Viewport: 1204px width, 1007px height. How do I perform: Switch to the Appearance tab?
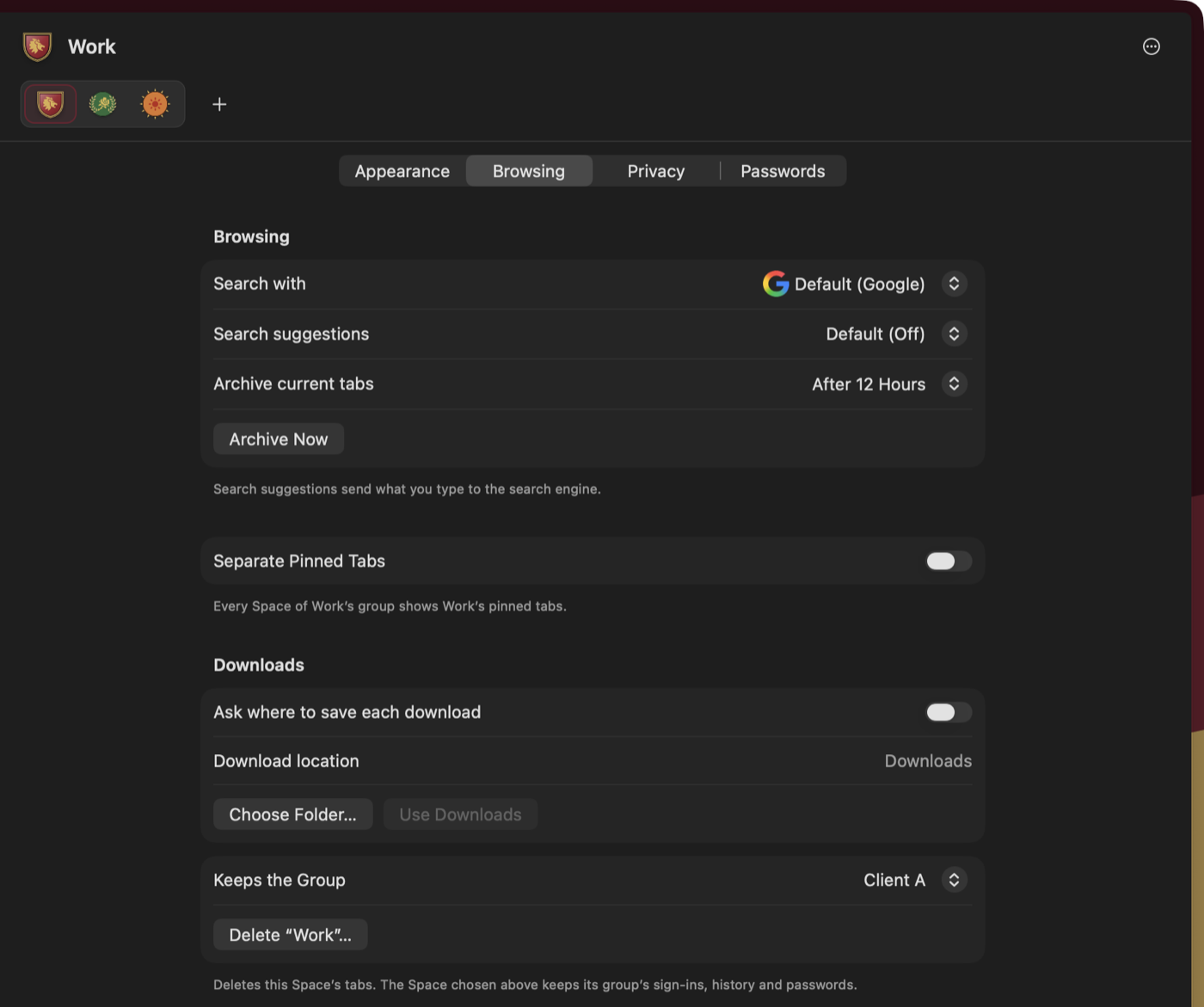(402, 171)
